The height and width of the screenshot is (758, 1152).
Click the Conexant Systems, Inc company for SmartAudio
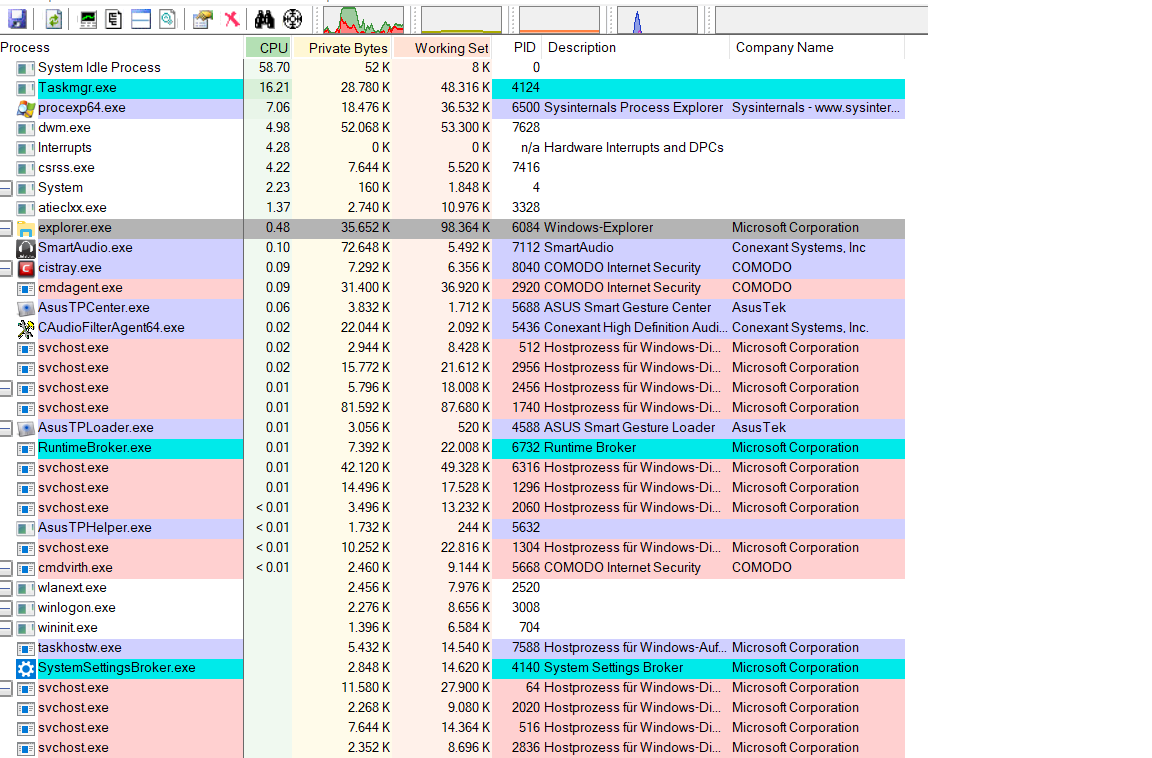799,248
